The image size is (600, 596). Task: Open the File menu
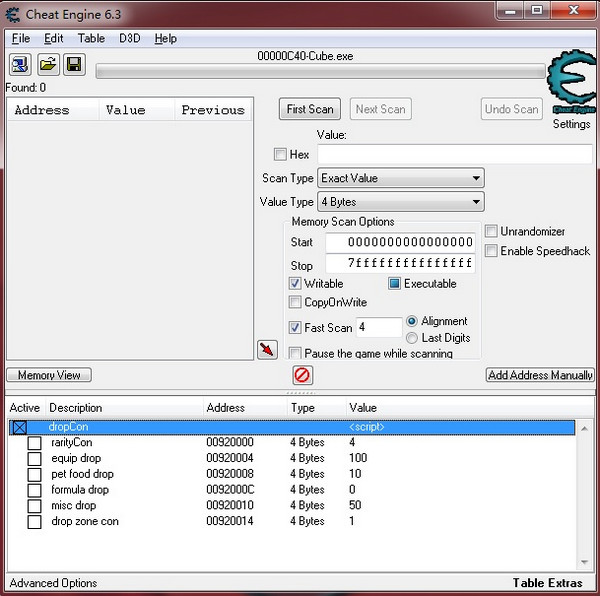21,38
